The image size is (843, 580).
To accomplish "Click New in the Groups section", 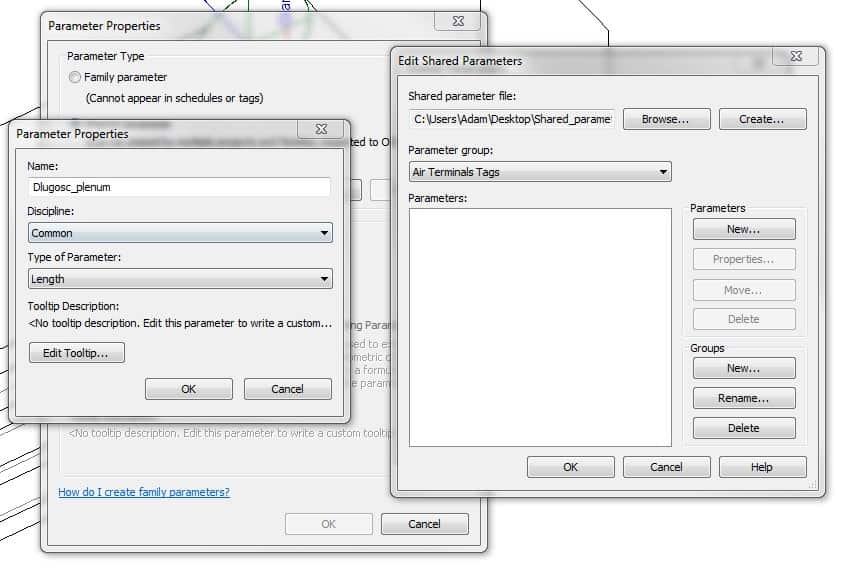I will tap(744, 368).
